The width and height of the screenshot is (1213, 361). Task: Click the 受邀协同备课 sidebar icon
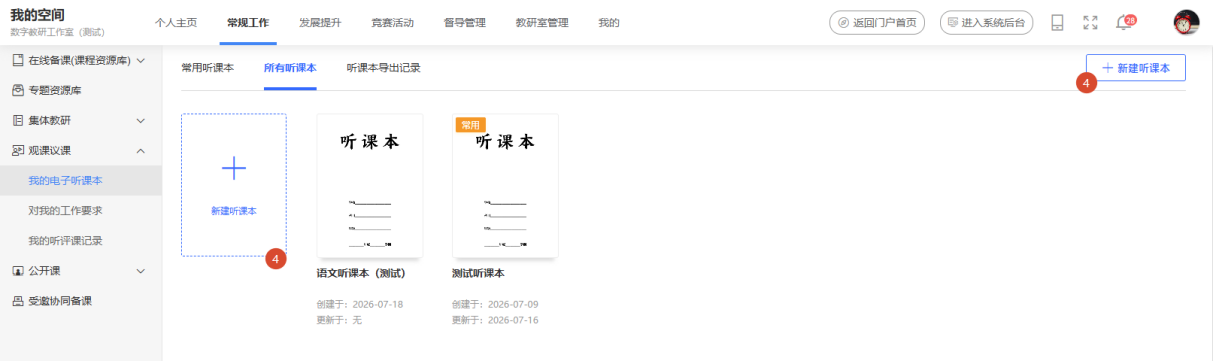pos(17,300)
